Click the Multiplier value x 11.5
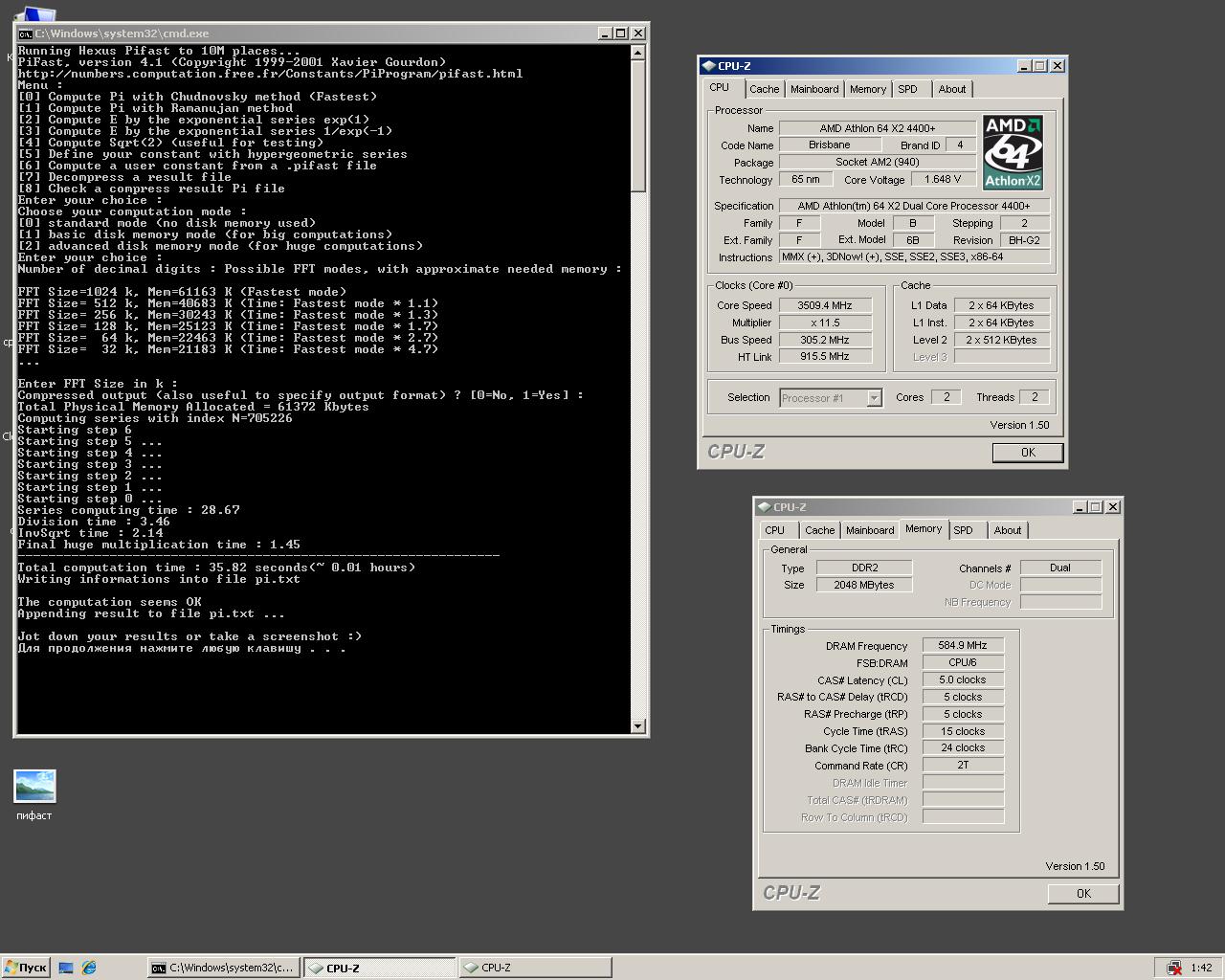This screenshot has height=980, width=1225. pos(825,323)
